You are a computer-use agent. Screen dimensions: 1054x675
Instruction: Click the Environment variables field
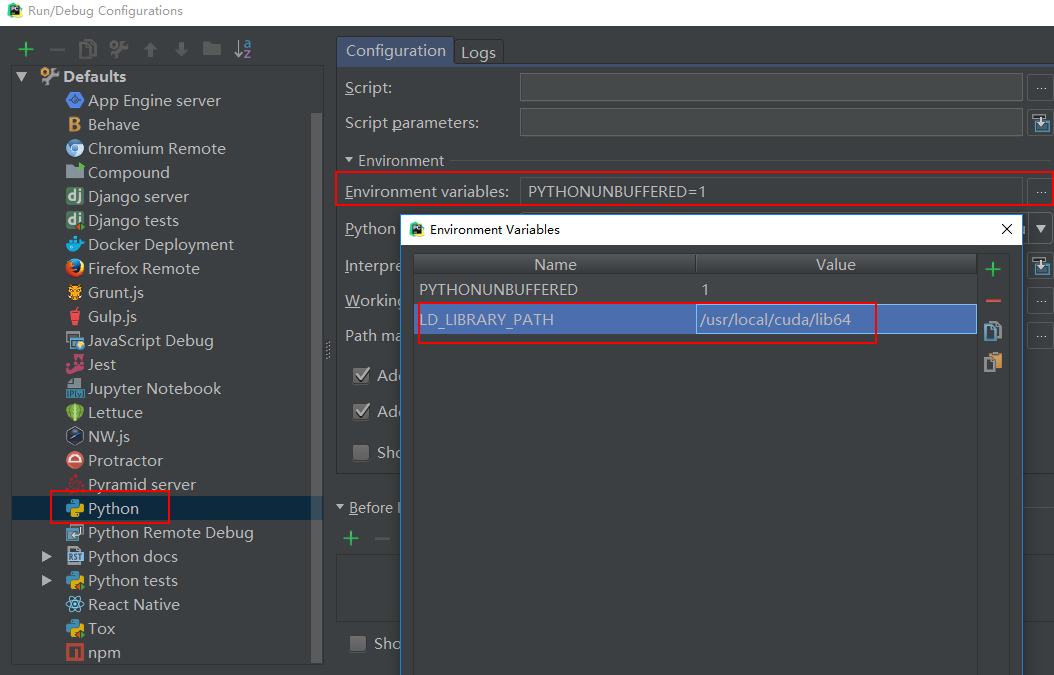pyautogui.click(x=771, y=192)
